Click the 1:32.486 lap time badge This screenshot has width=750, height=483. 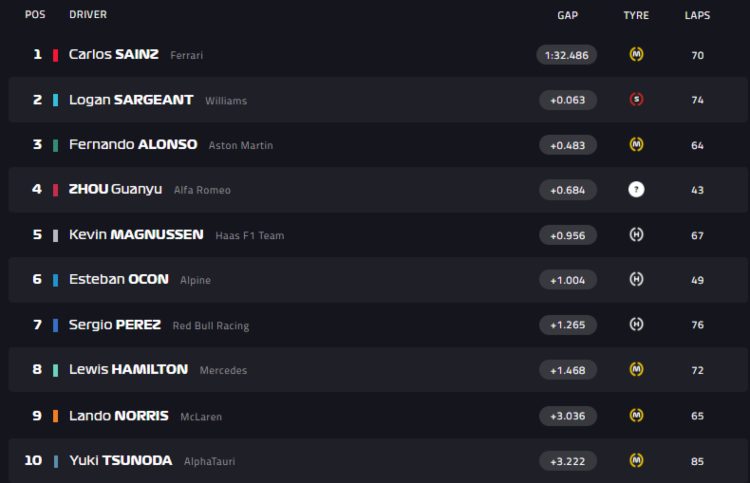(x=567, y=55)
